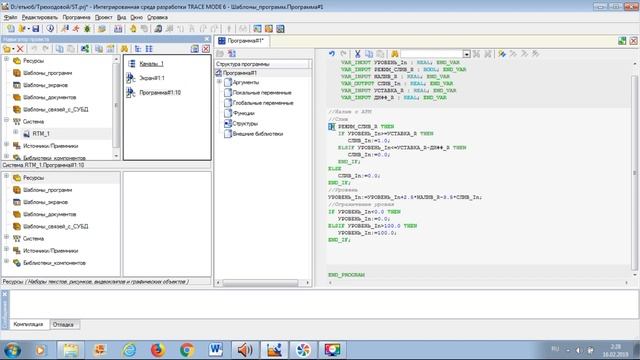Click the undo arrow in code editor toolbar
Screen dimensions: 640x360
(331, 54)
